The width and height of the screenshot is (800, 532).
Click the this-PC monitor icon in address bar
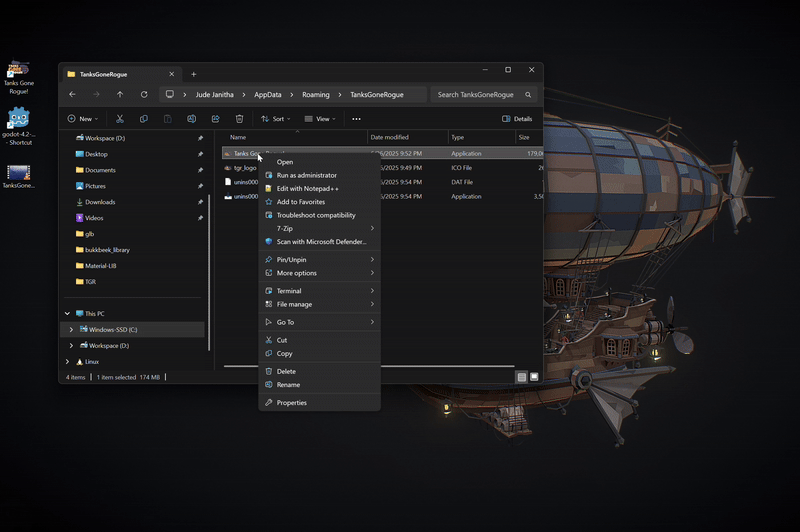(x=170, y=94)
